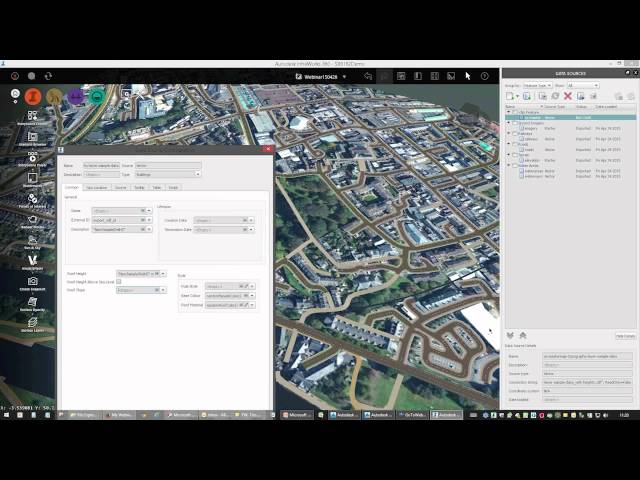Open the Roof Slope field dropdown arrow
The image size is (640, 480).
[x=163, y=290]
